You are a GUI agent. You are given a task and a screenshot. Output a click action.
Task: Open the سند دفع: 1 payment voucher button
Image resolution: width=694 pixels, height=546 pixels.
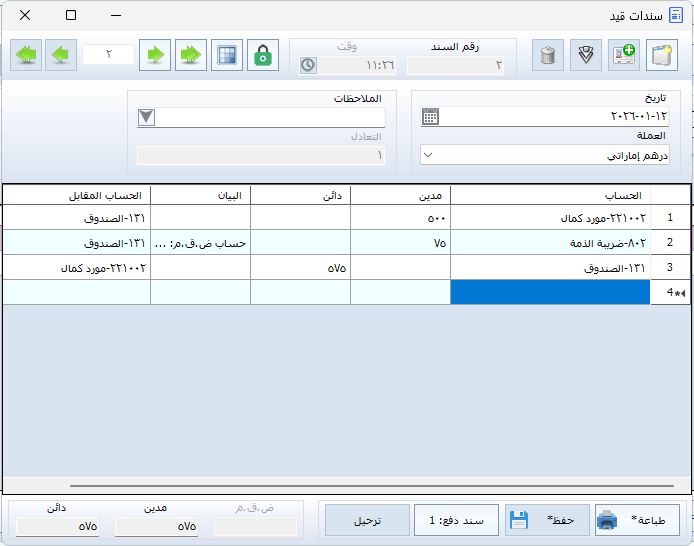click(x=456, y=520)
